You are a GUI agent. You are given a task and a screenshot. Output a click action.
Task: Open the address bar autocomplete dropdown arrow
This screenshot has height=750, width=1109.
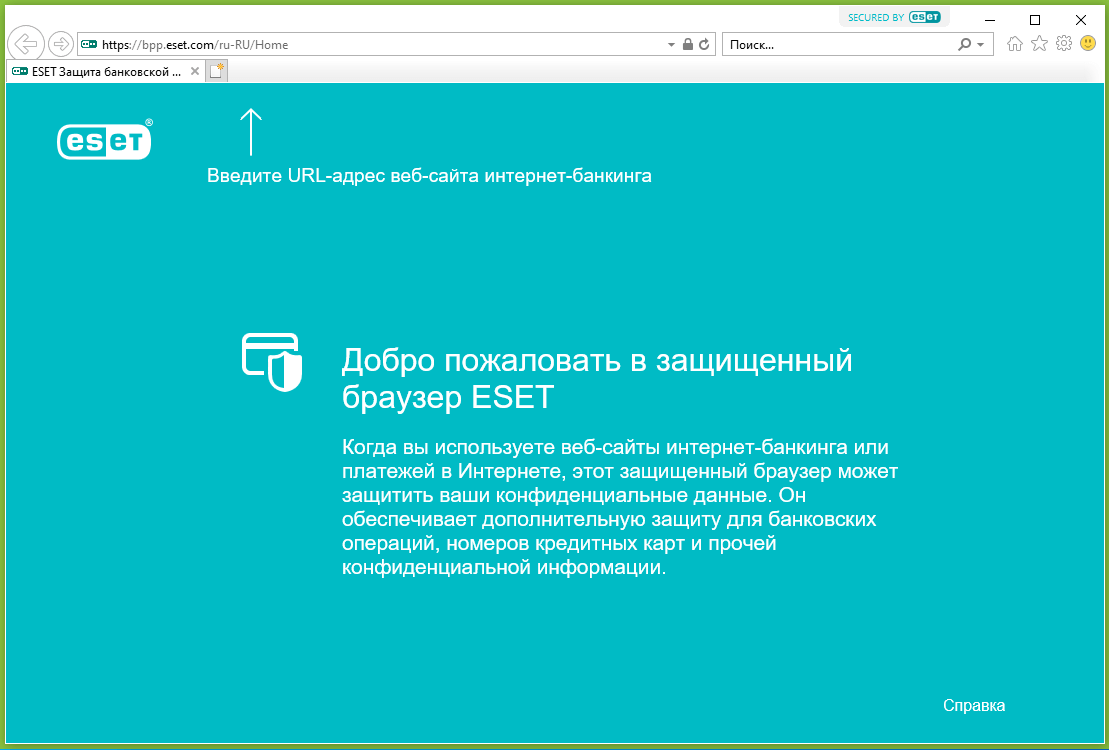point(671,45)
